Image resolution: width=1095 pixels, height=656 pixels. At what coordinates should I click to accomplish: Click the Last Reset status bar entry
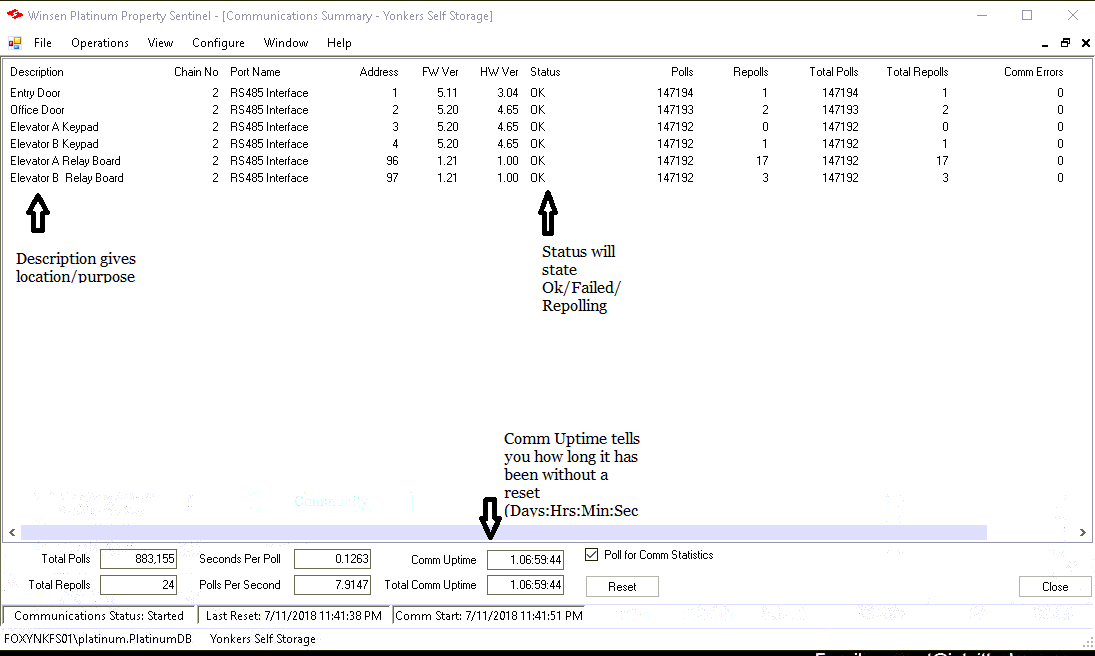pyautogui.click(x=293, y=615)
